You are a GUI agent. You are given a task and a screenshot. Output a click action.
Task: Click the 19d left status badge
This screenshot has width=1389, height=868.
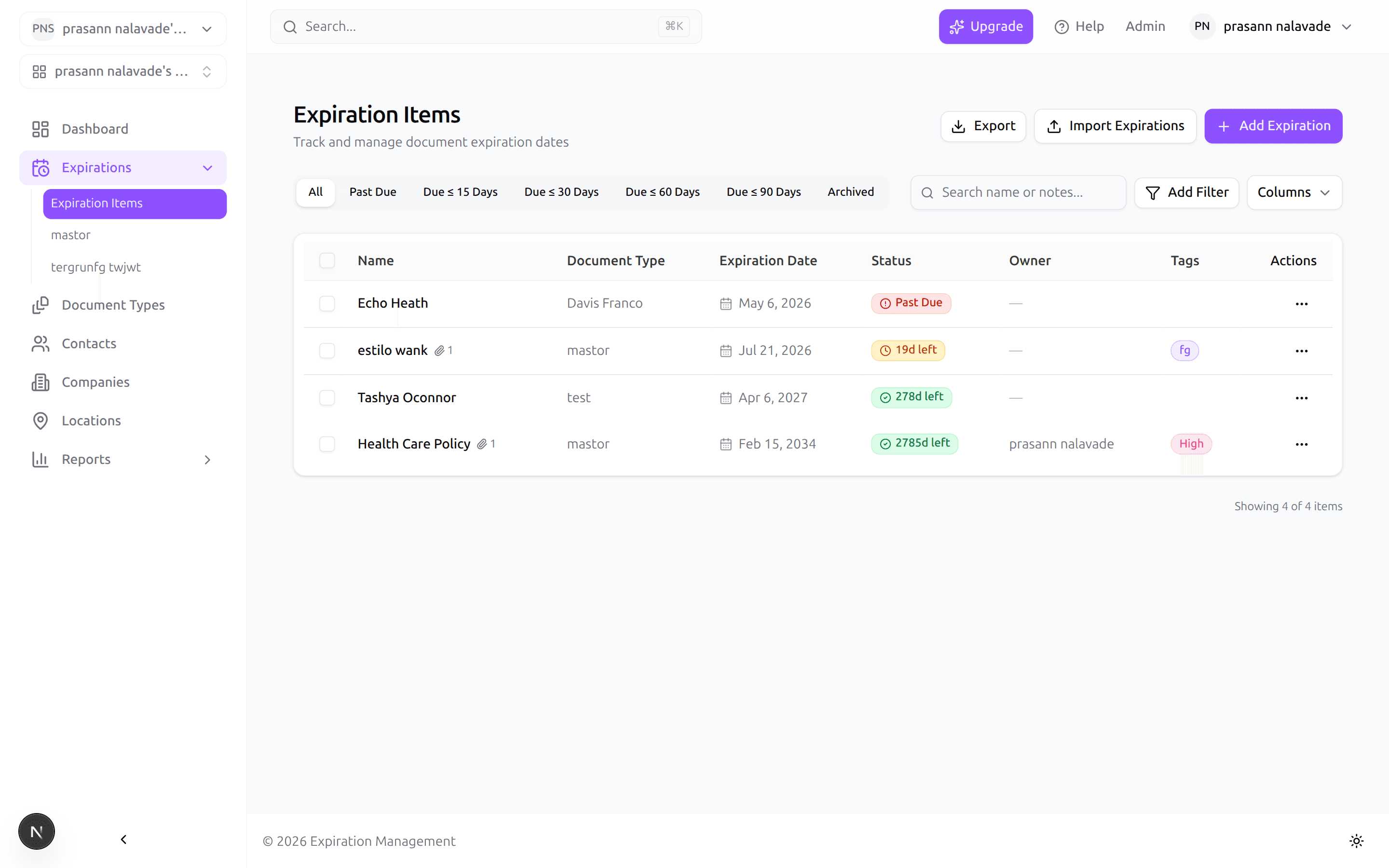908,350
